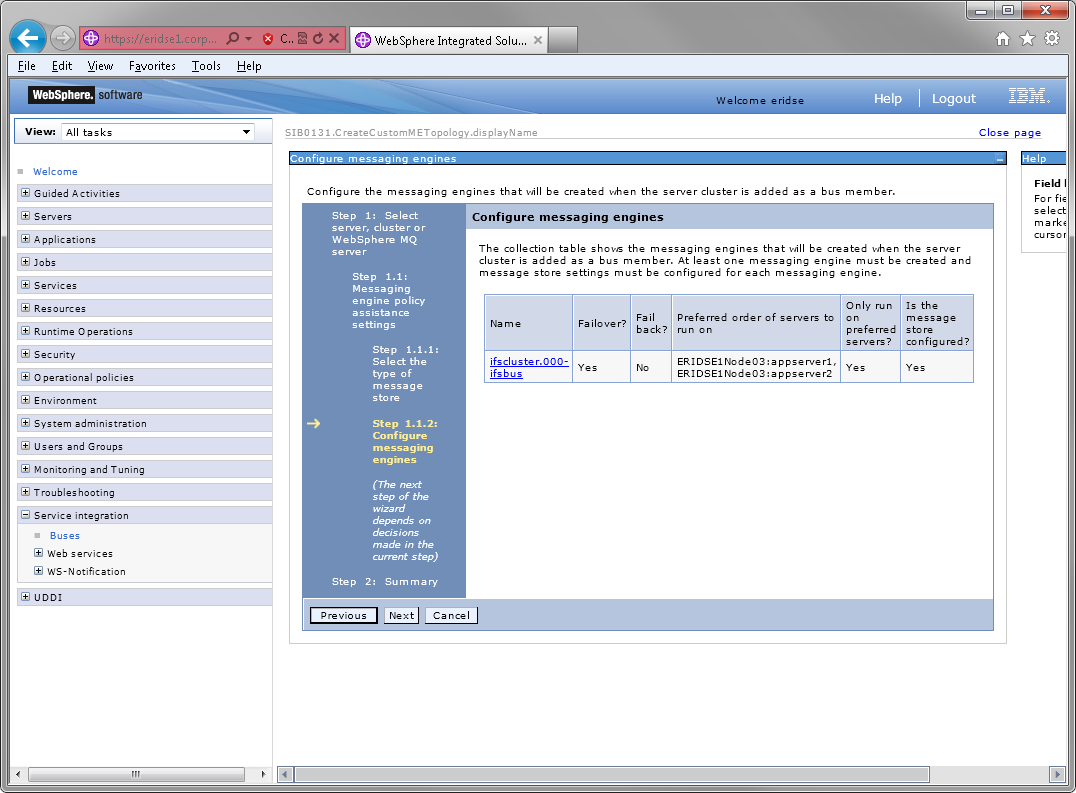The image size is (1076, 793).
Task: Expand System administration using its plus icon
Action: point(25,423)
